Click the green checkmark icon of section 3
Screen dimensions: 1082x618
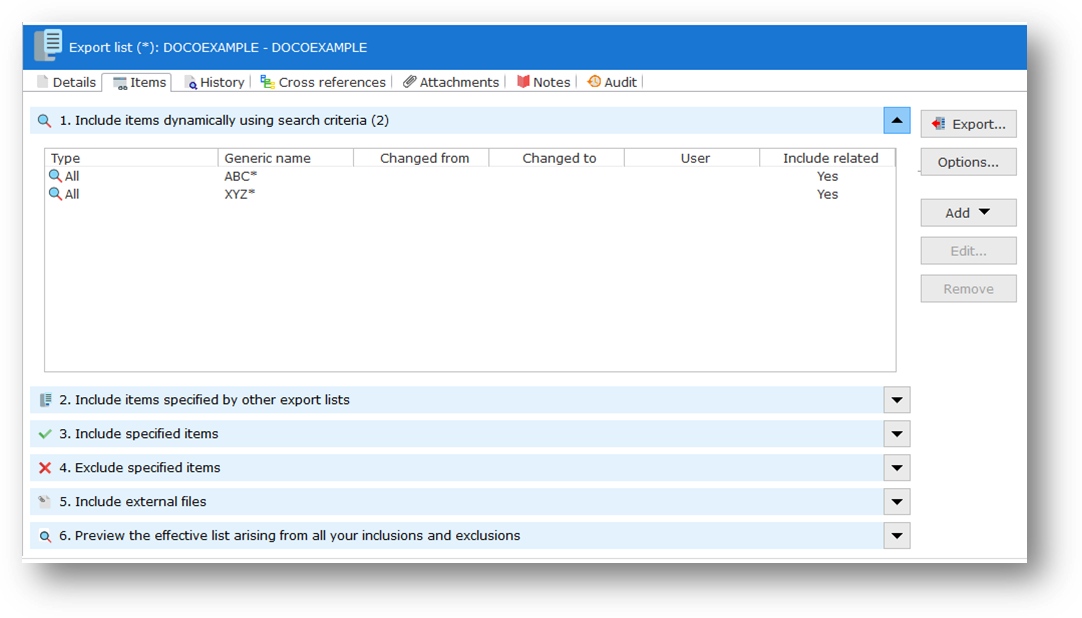[x=46, y=434]
